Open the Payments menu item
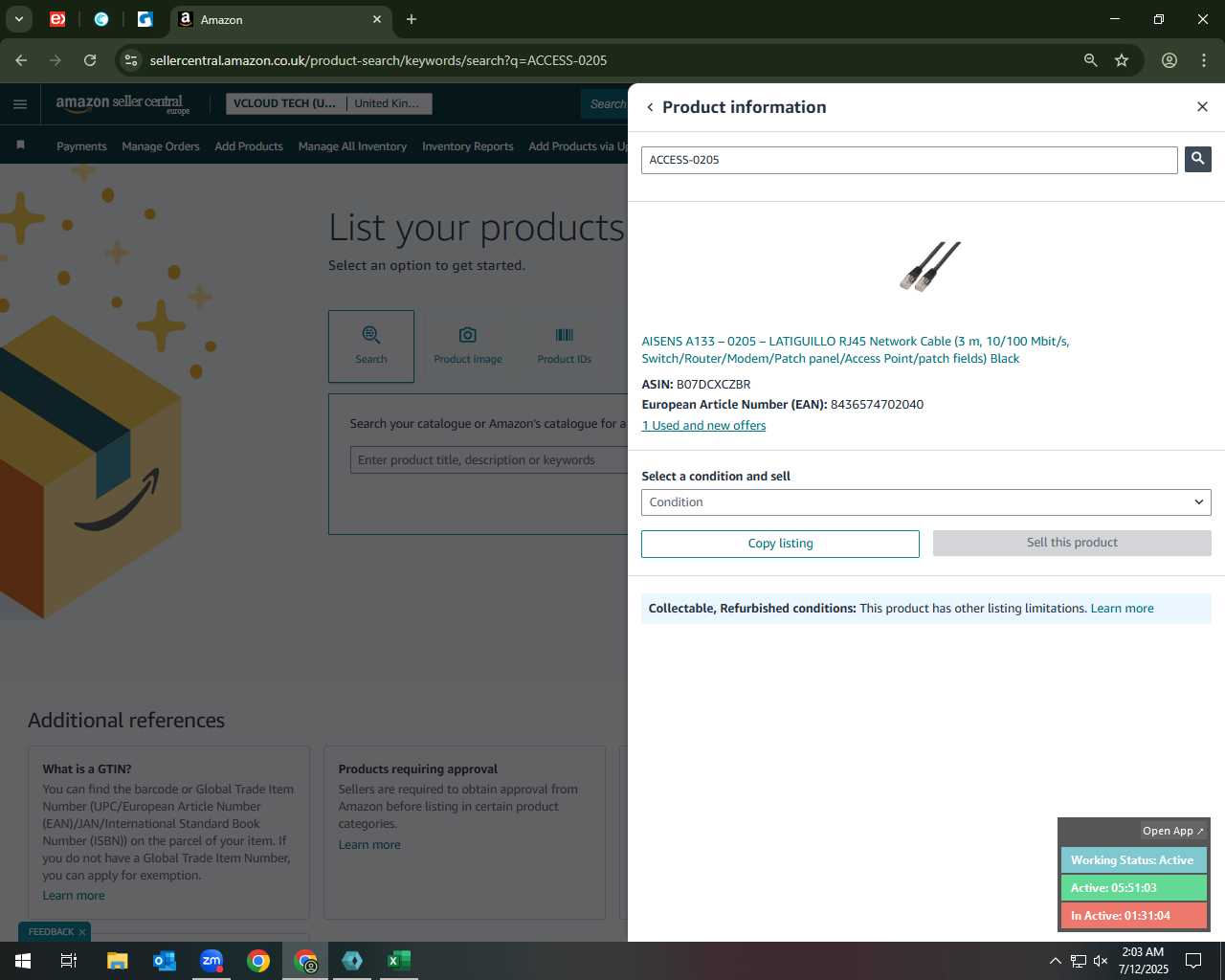1225x980 pixels. click(81, 146)
